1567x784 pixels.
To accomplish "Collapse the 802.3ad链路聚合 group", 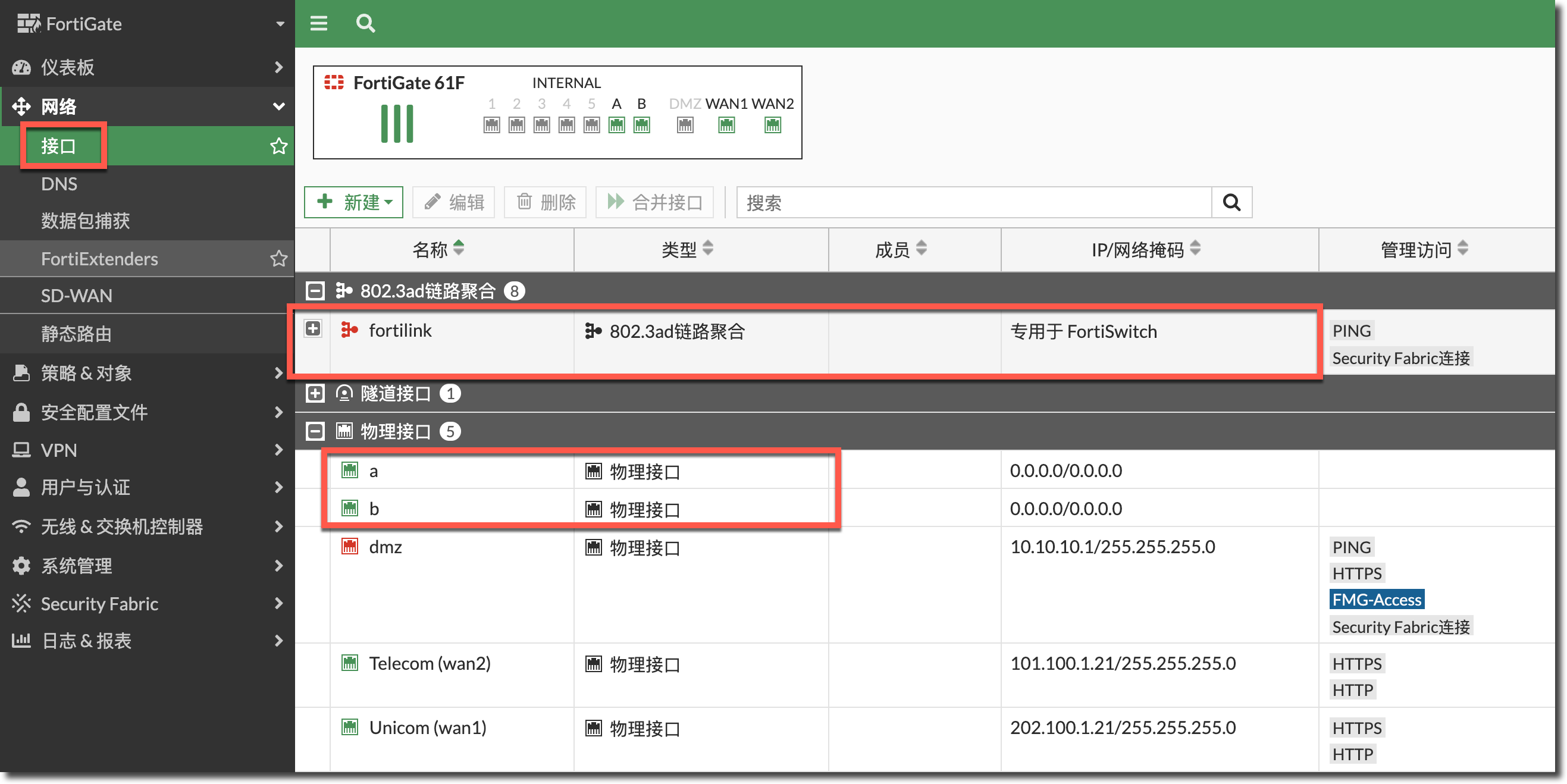I will (315, 291).
